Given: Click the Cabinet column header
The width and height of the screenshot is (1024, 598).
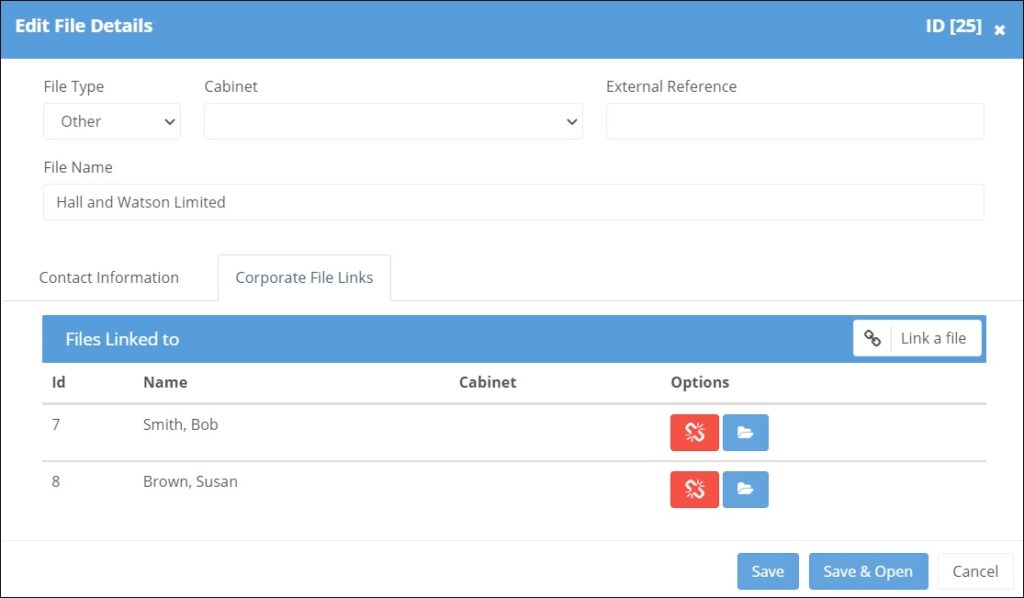Looking at the screenshot, I should click(487, 383).
